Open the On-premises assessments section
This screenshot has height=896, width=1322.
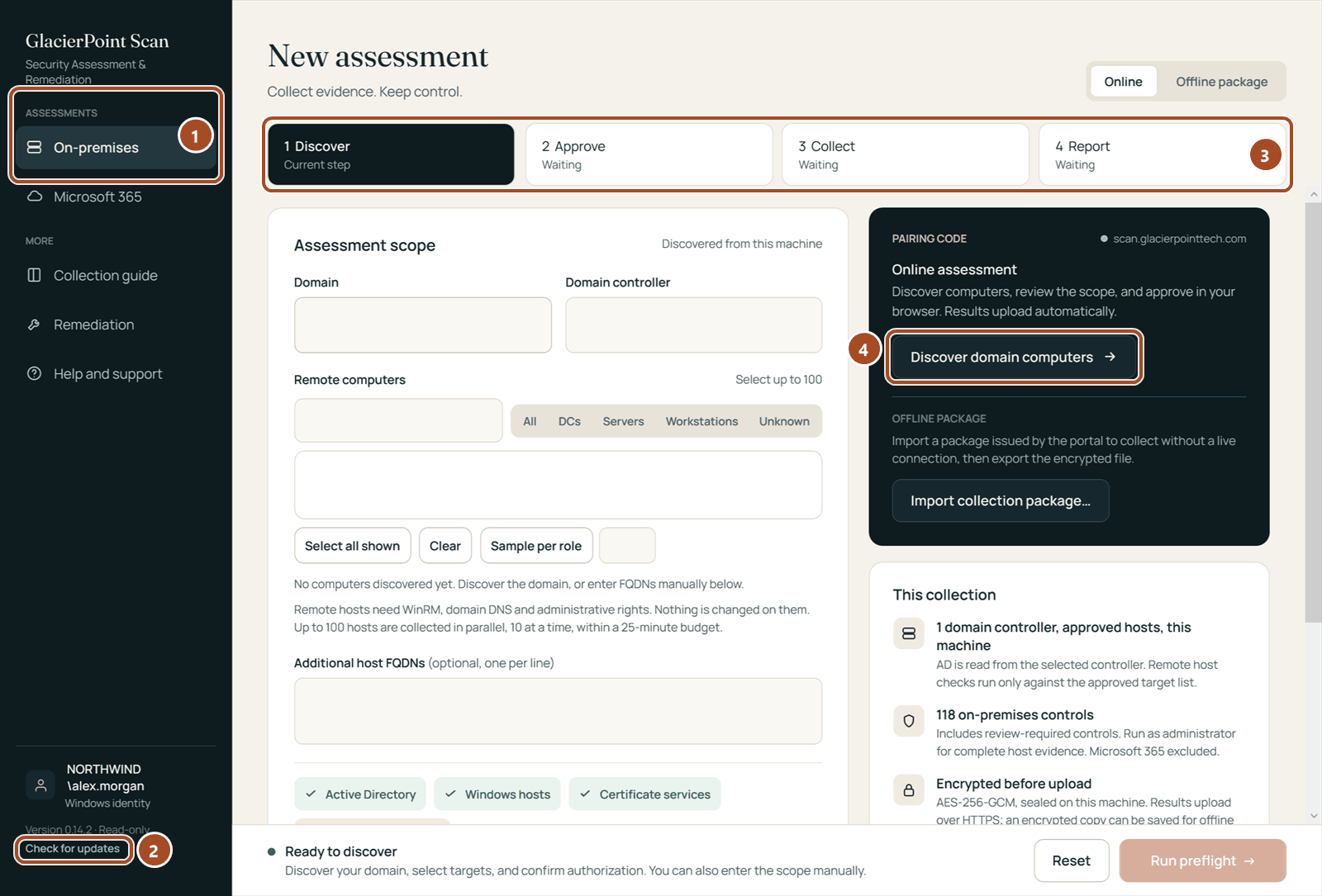[x=116, y=148]
